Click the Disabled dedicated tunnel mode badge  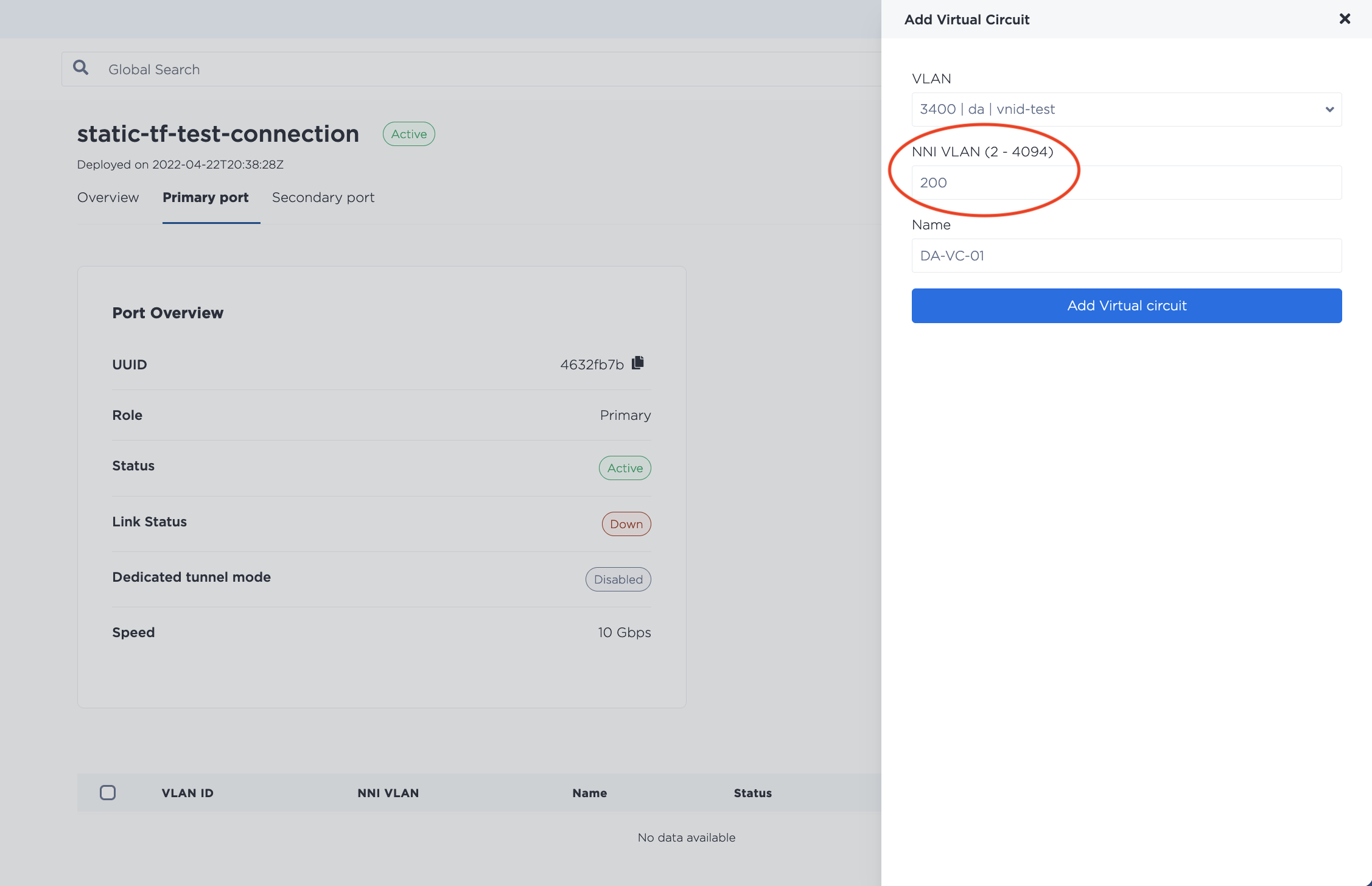click(x=618, y=579)
